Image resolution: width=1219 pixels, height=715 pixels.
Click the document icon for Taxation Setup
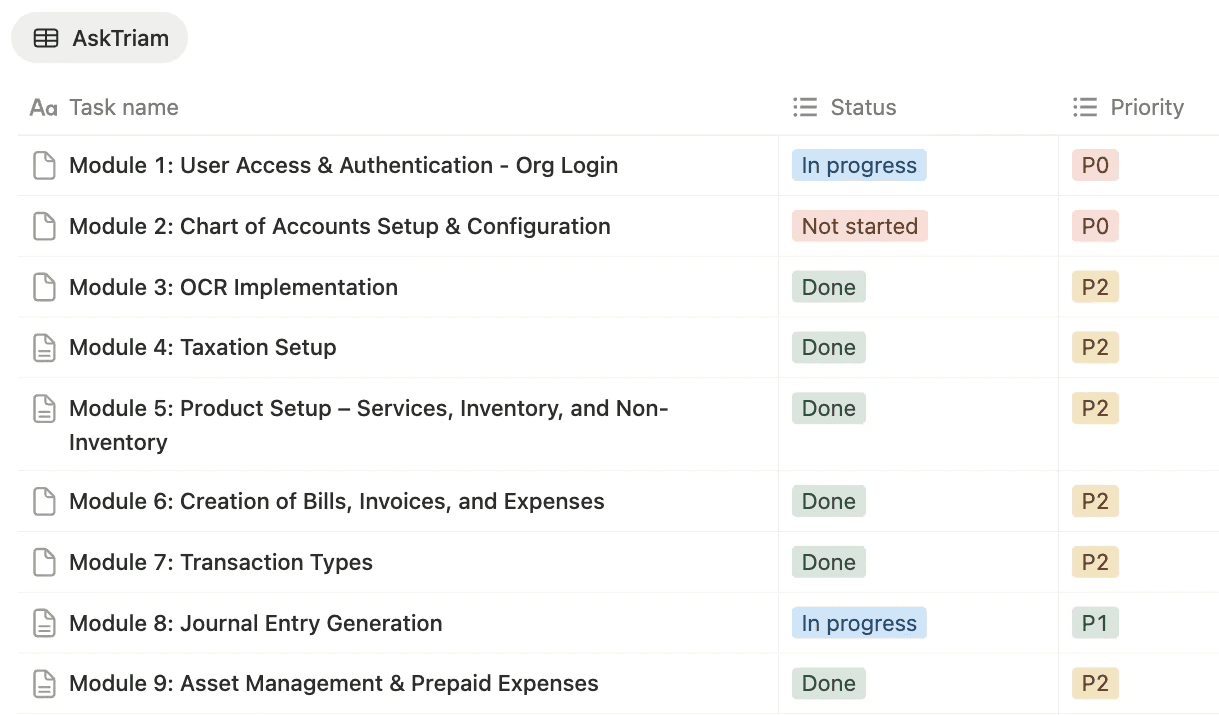44,348
